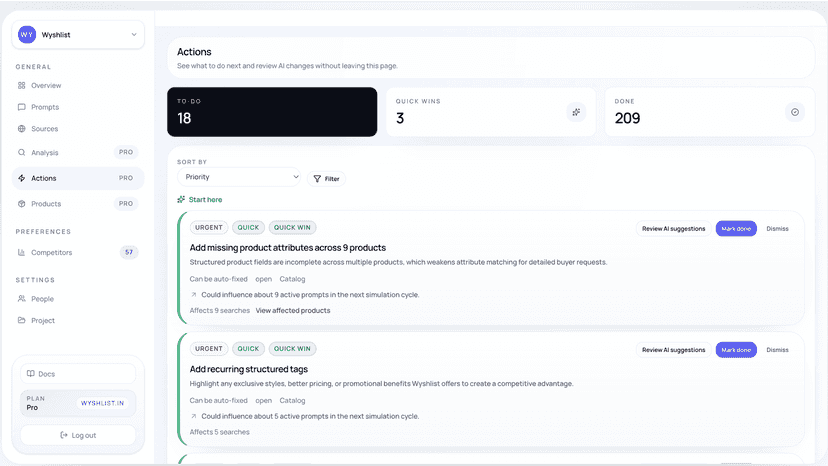Click the log out arrow icon
This screenshot has height=466, width=828.
point(64,435)
